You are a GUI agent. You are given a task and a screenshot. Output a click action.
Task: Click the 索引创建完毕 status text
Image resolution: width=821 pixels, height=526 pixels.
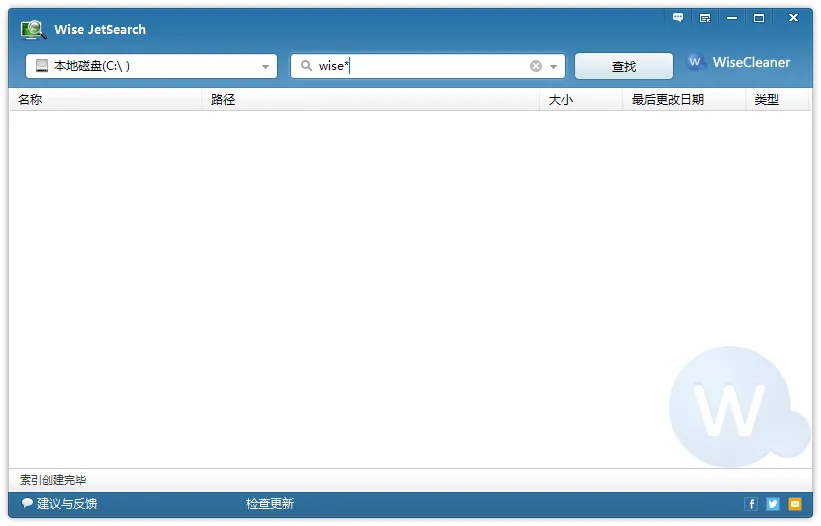[53, 480]
